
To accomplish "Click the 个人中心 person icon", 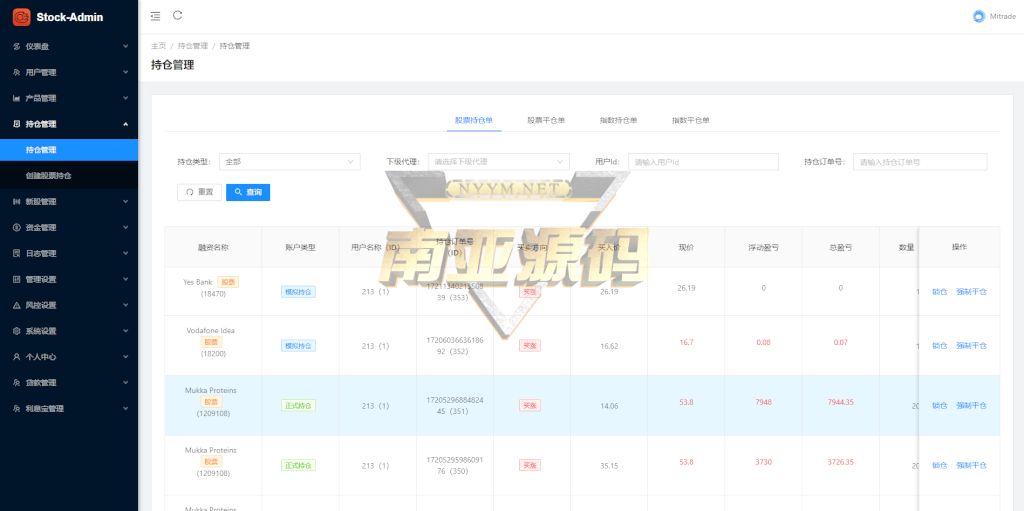I will point(16,357).
